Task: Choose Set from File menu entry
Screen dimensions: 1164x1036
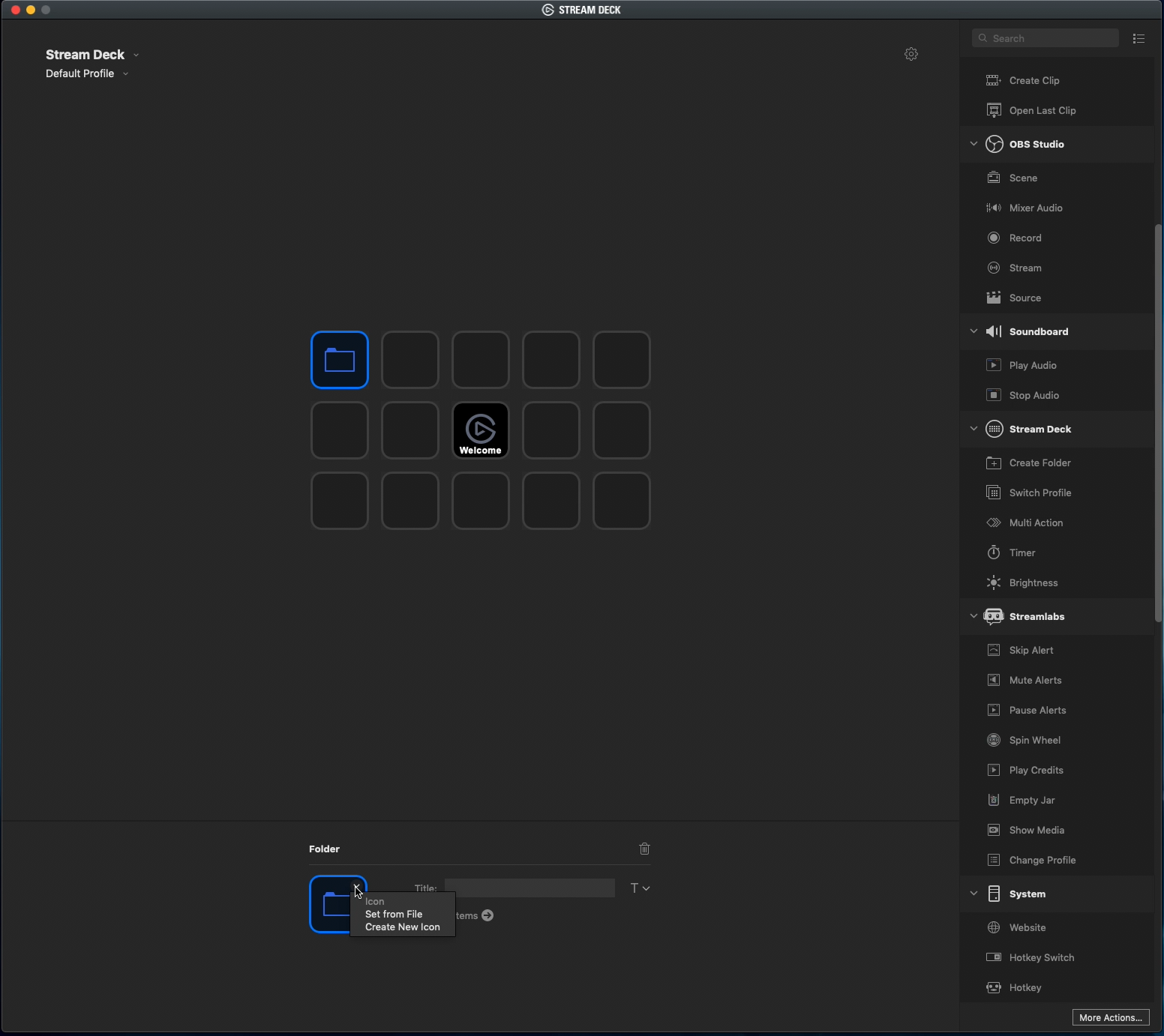Action: point(394,915)
